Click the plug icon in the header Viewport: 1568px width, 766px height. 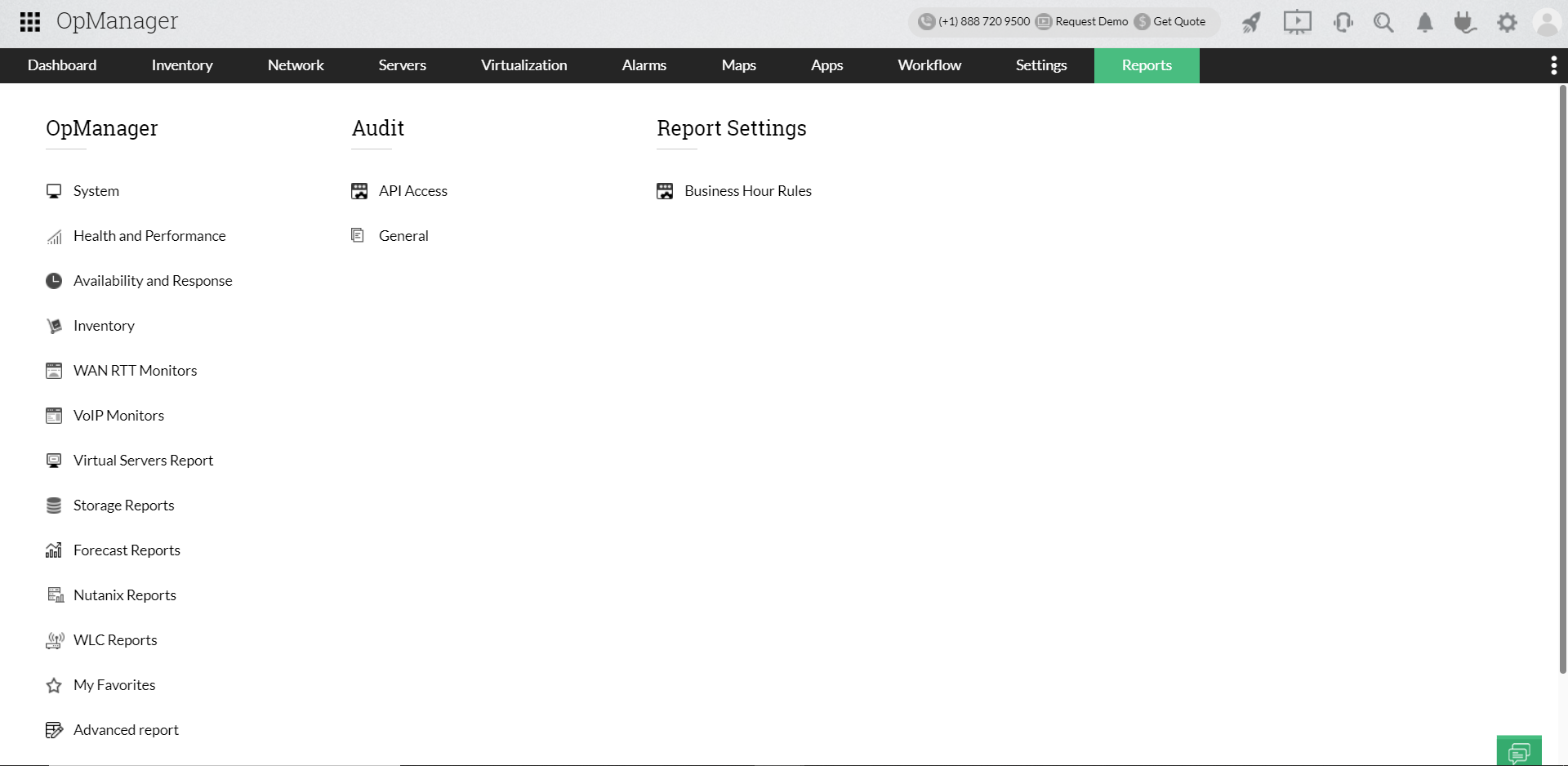pos(1465,22)
